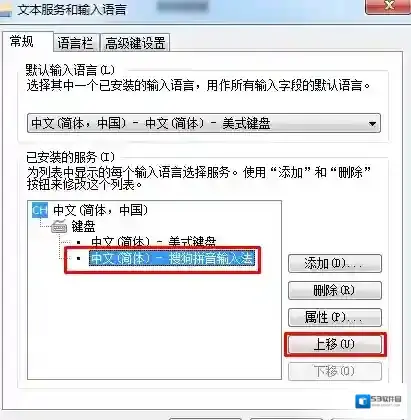Click the 53 software watermark logo
The width and height of the screenshot is (411, 420).
[x=378, y=401]
